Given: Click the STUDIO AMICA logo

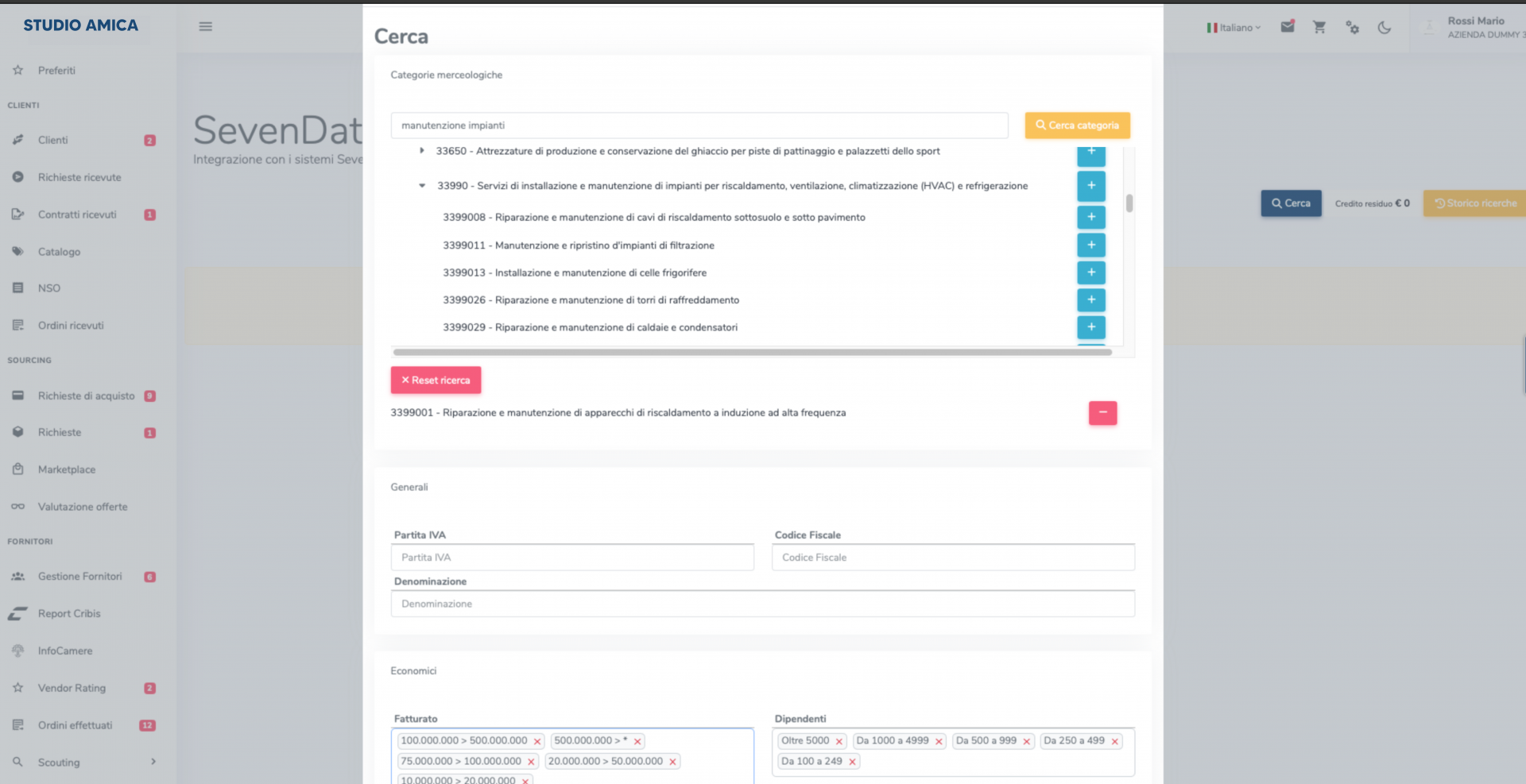Looking at the screenshot, I should coord(80,25).
